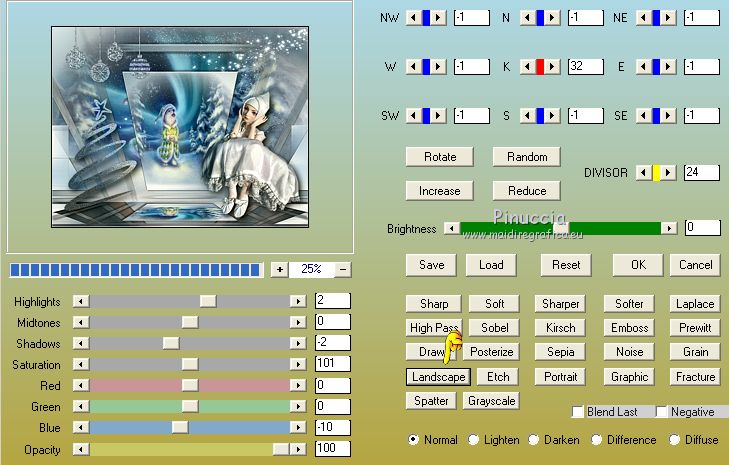Apply the Kirsch preset
The height and width of the screenshot is (465, 729).
(560, 328)
